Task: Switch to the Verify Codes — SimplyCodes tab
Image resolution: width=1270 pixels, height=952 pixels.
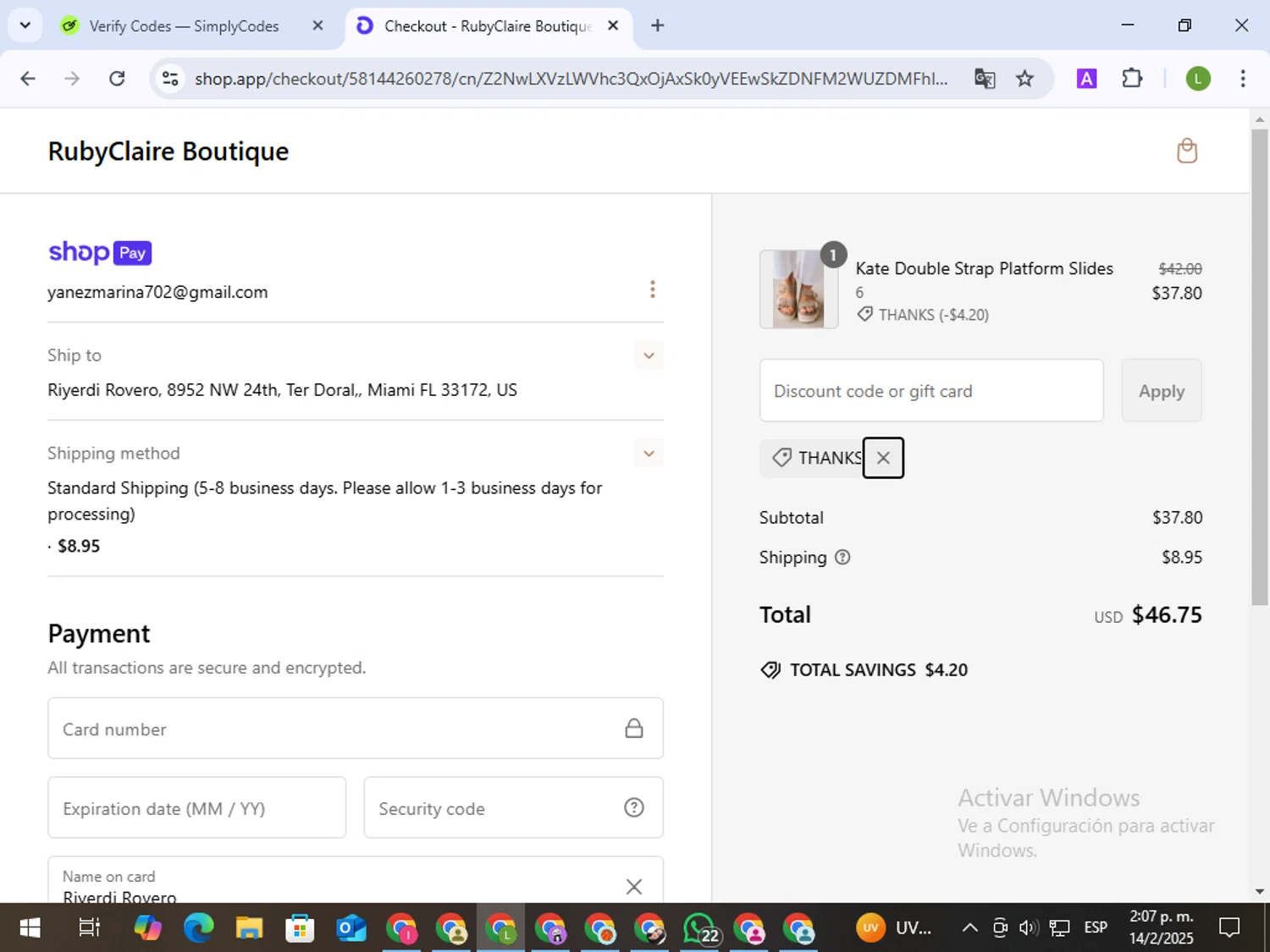Action: click(184, 26)
